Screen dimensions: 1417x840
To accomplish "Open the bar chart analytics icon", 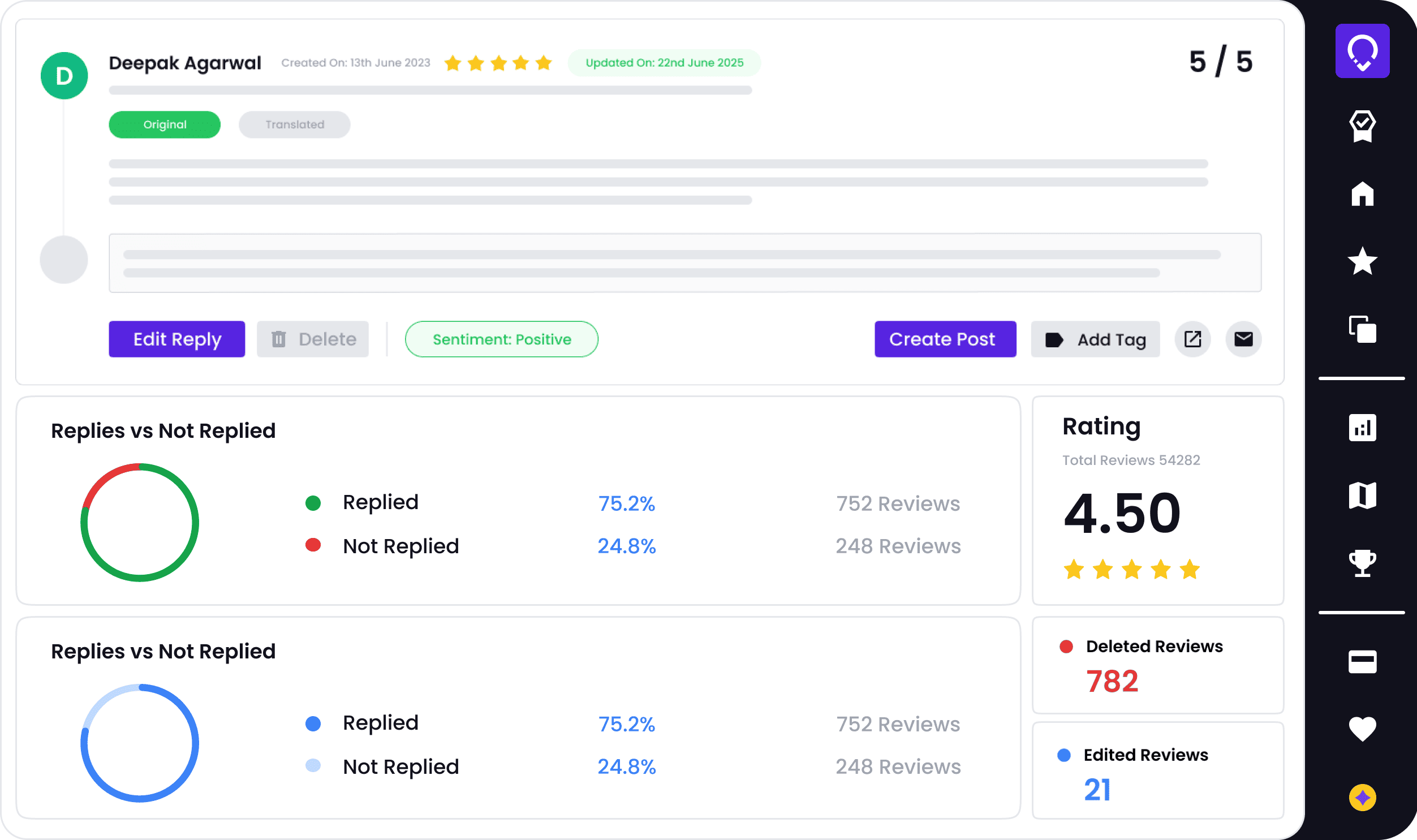I will tap(1362, 428).
